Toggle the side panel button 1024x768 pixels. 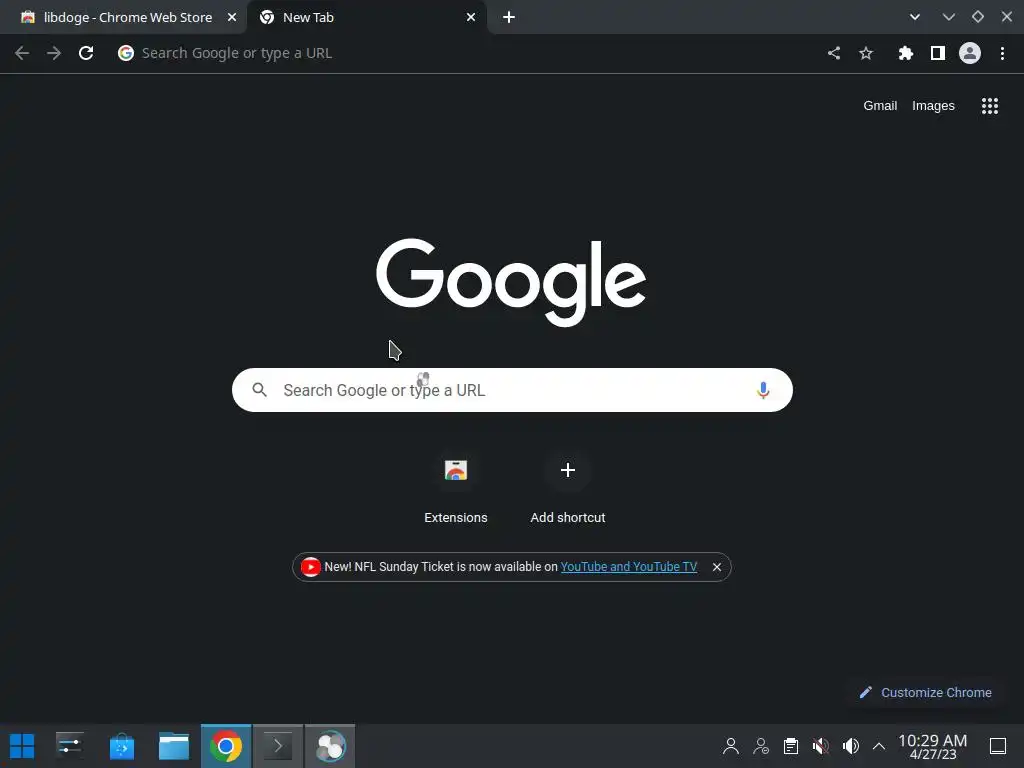(x=938, y=53)
